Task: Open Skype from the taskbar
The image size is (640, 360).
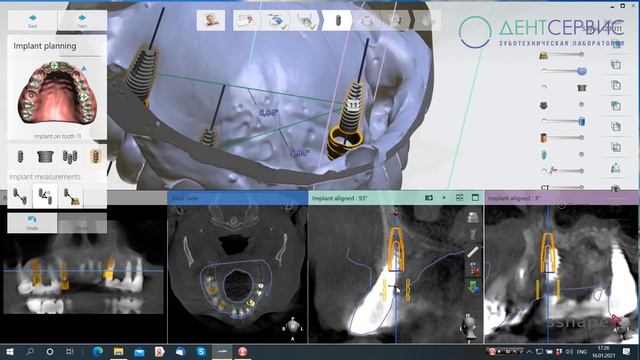Action: (x=201, y=351)
